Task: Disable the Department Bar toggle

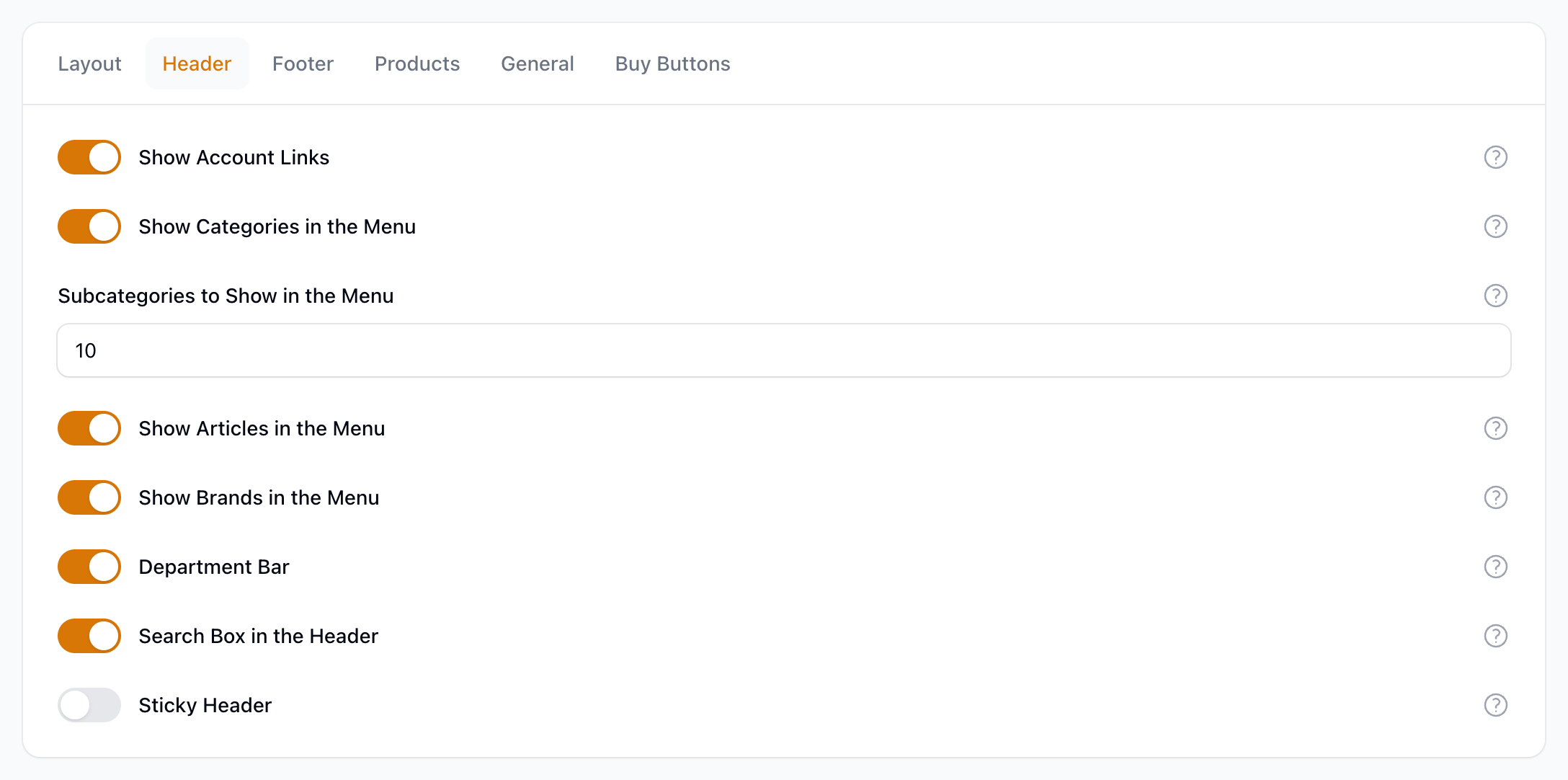Action: [x=89, y=567]
